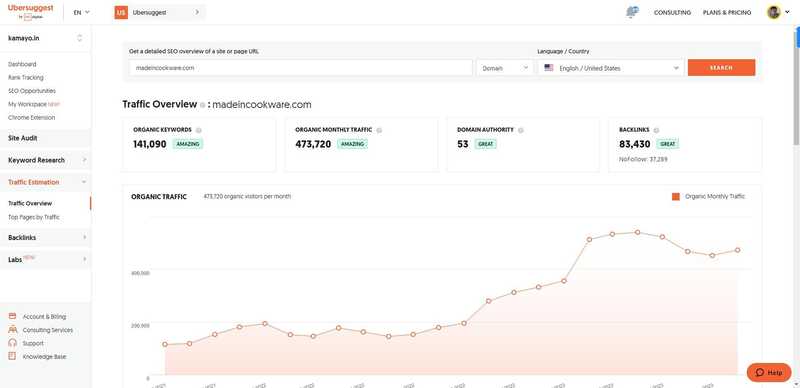Viewport: 800px width, 388px height.
Task: Toggle the Organic Monthly Traffic legend swatch
Action: [x=676, y=197]
